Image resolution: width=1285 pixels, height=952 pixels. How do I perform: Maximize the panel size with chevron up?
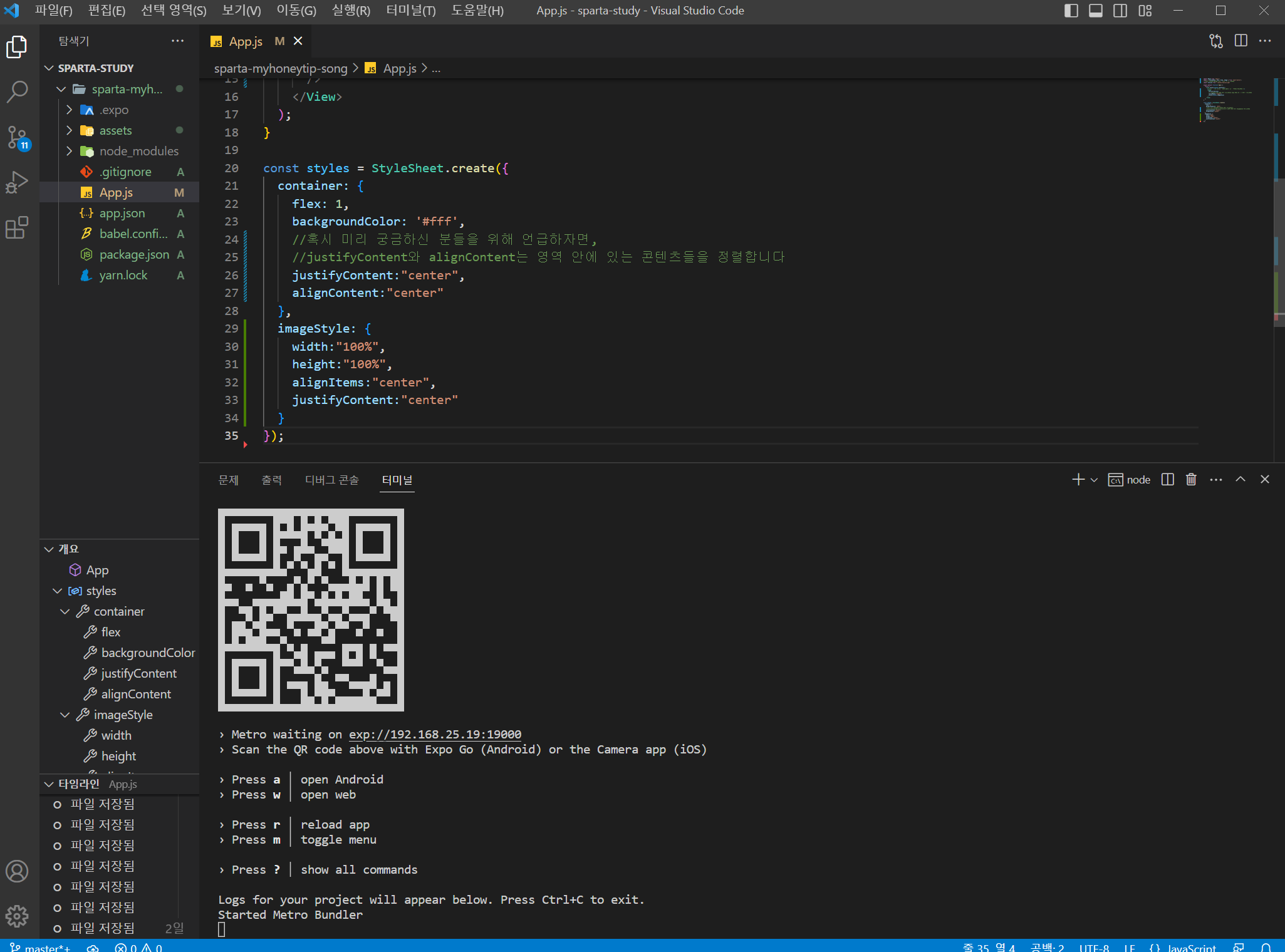(x=1241, y=480)
